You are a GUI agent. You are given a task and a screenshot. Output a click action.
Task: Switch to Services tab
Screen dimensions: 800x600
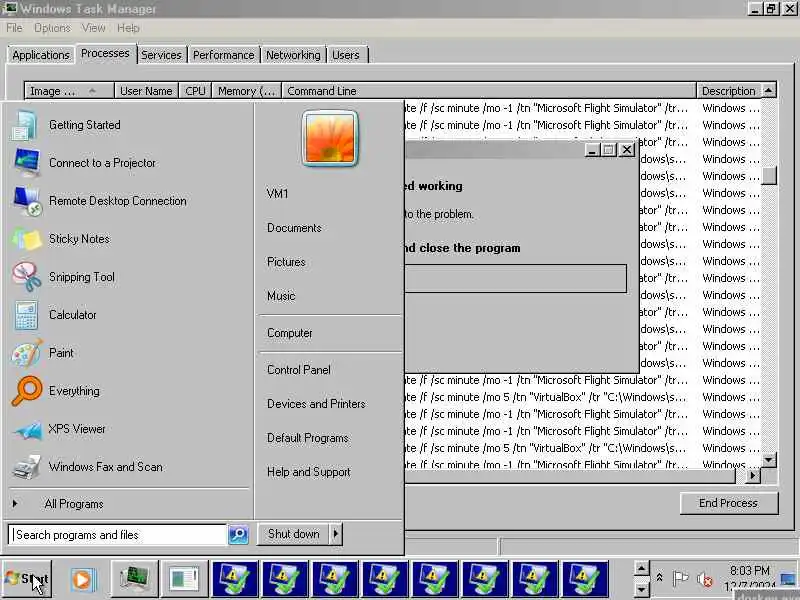[161, 55]
